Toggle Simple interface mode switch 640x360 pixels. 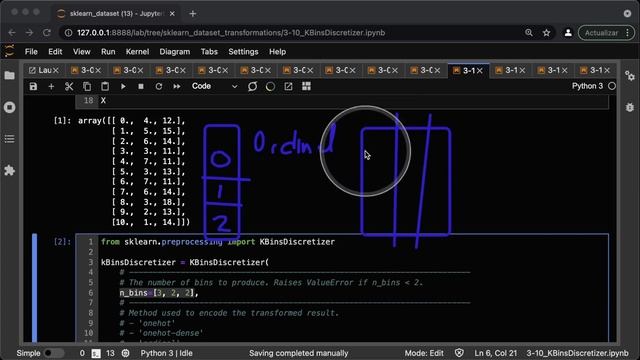[x=54, y=353]
